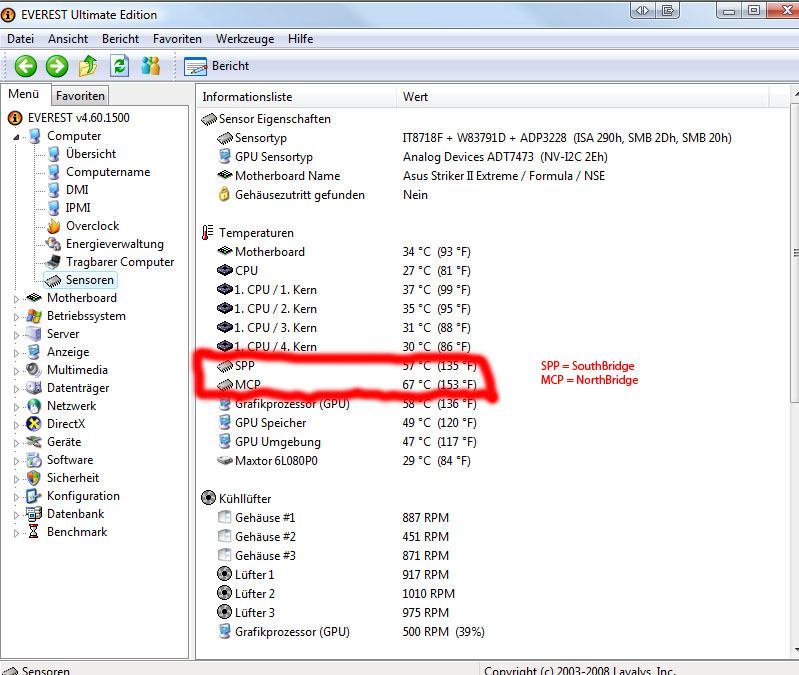Click the DirectX icon
The height and width of the screenshot is (675, 799).
click(x=34, y=424)
